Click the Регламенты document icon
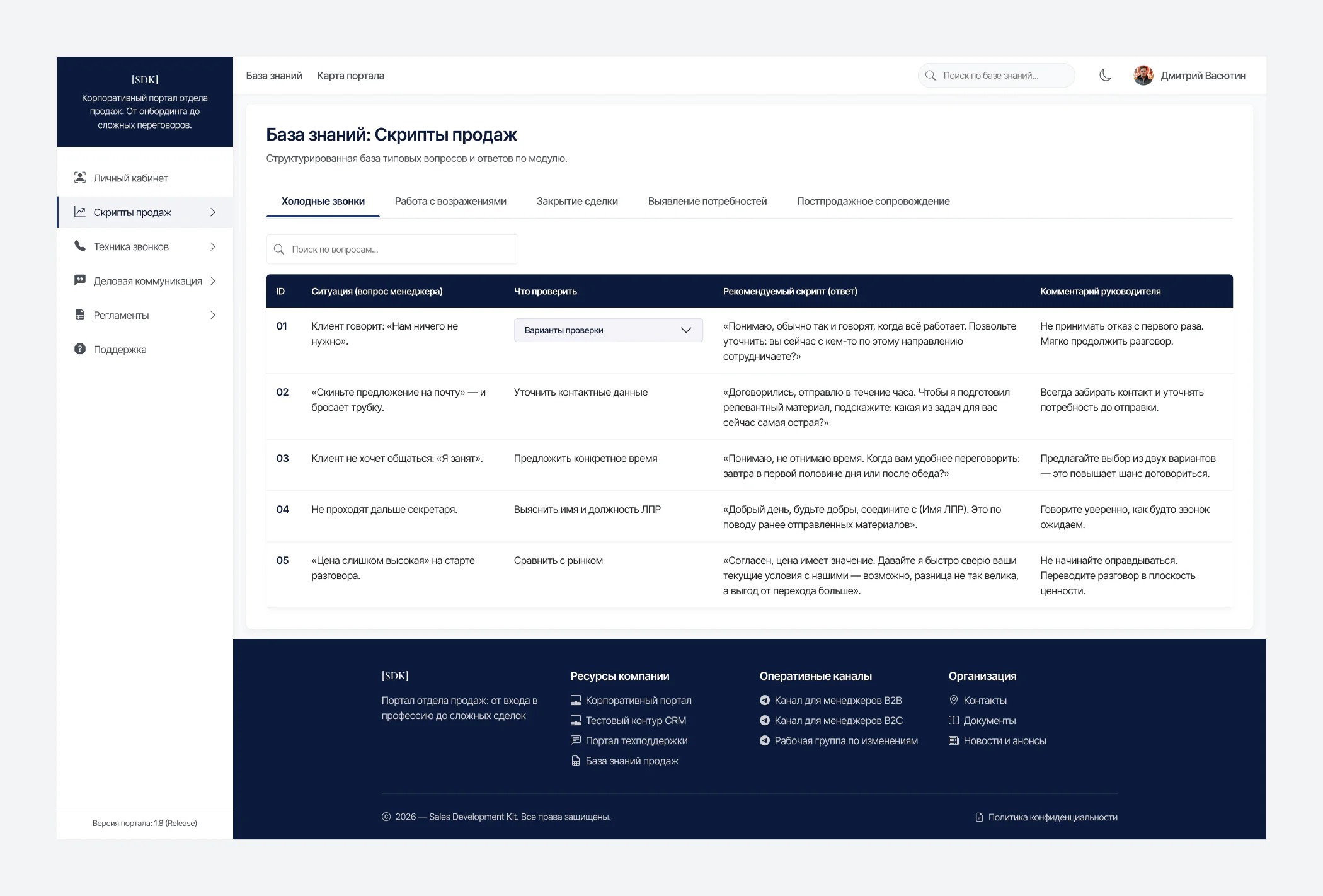Viewport: 1323px width, 896px height. pyautogui.click(x=80, y=315)
